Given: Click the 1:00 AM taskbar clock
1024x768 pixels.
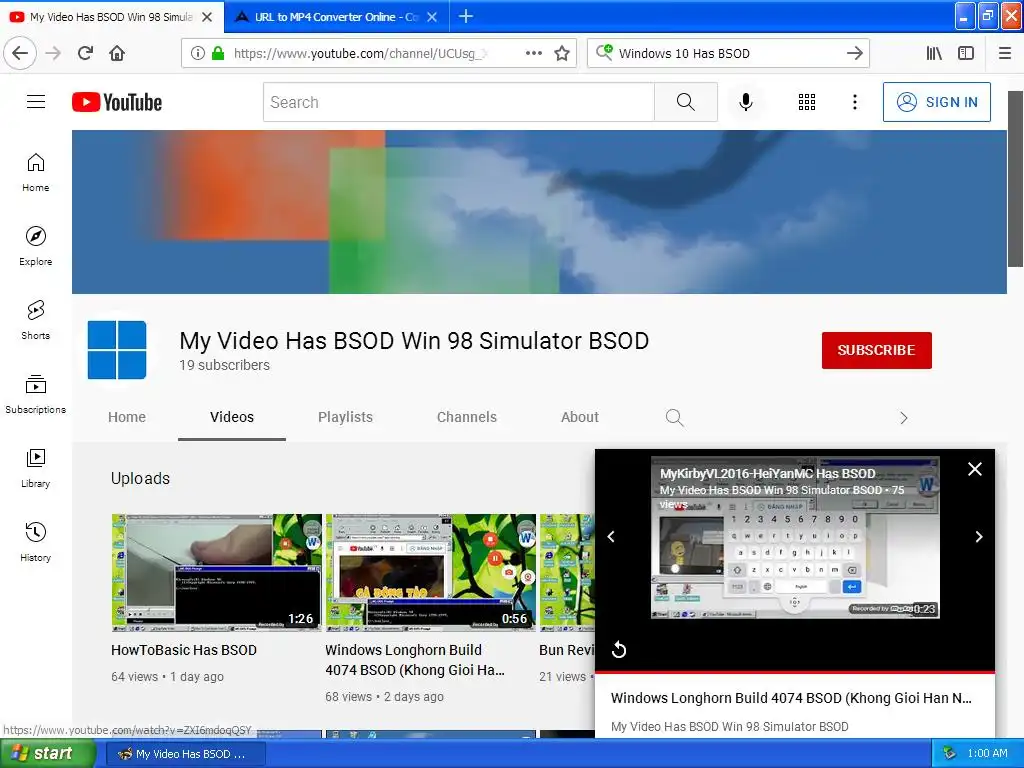Looking at the screenshot, I should tap(987, 754).
